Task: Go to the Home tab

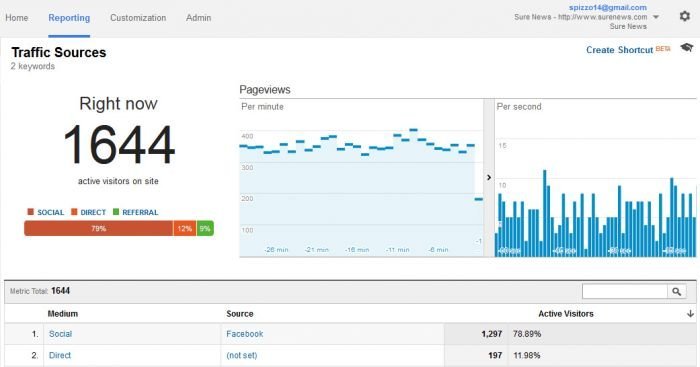Action: 17,18
